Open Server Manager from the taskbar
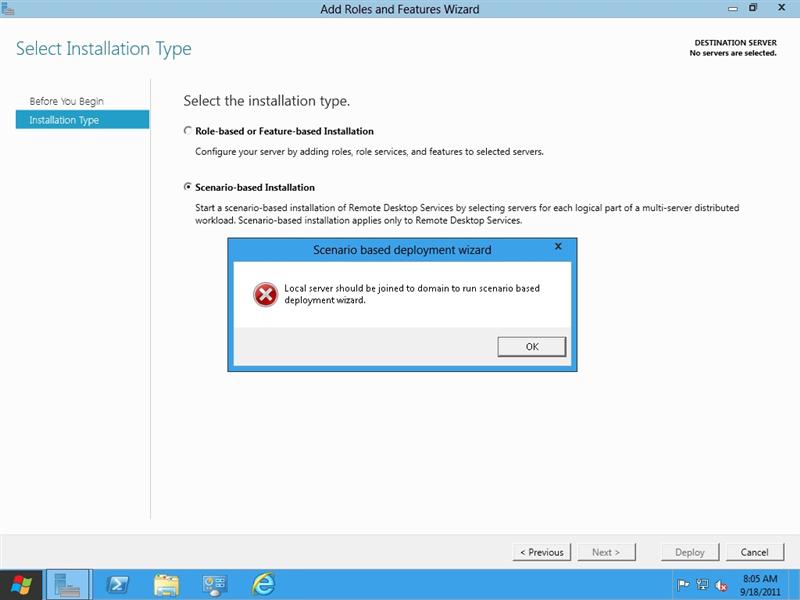 [69, 585]
